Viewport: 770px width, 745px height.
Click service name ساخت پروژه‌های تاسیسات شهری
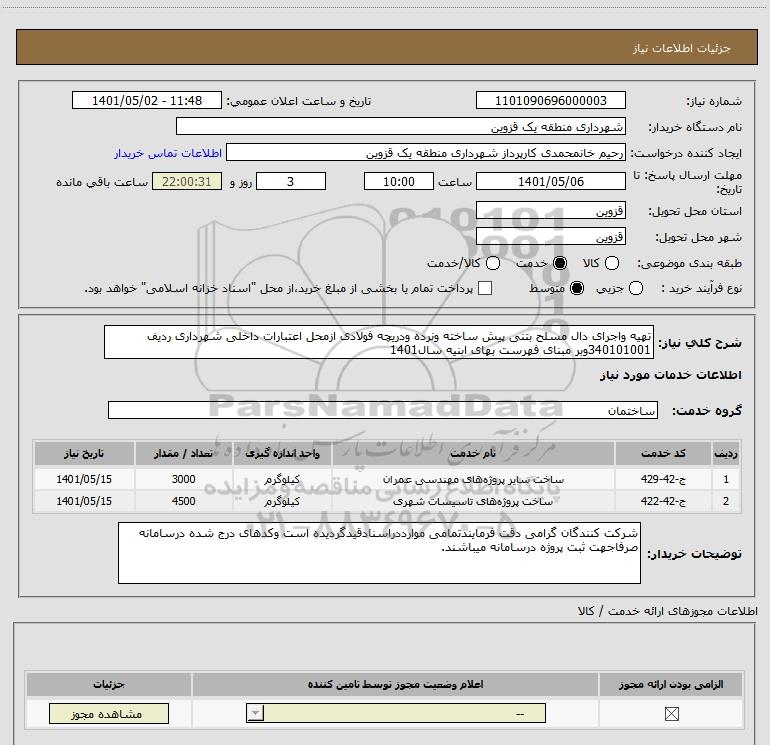pos(473,501)
